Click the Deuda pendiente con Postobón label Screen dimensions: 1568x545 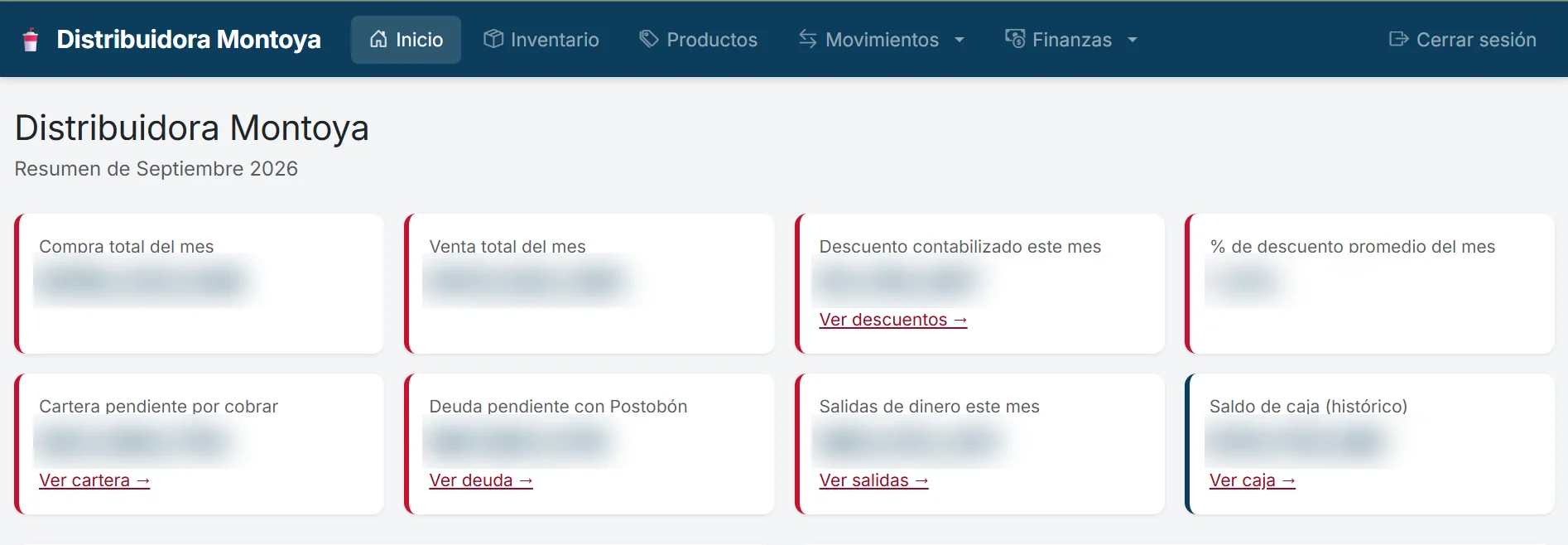pos(558,407)
